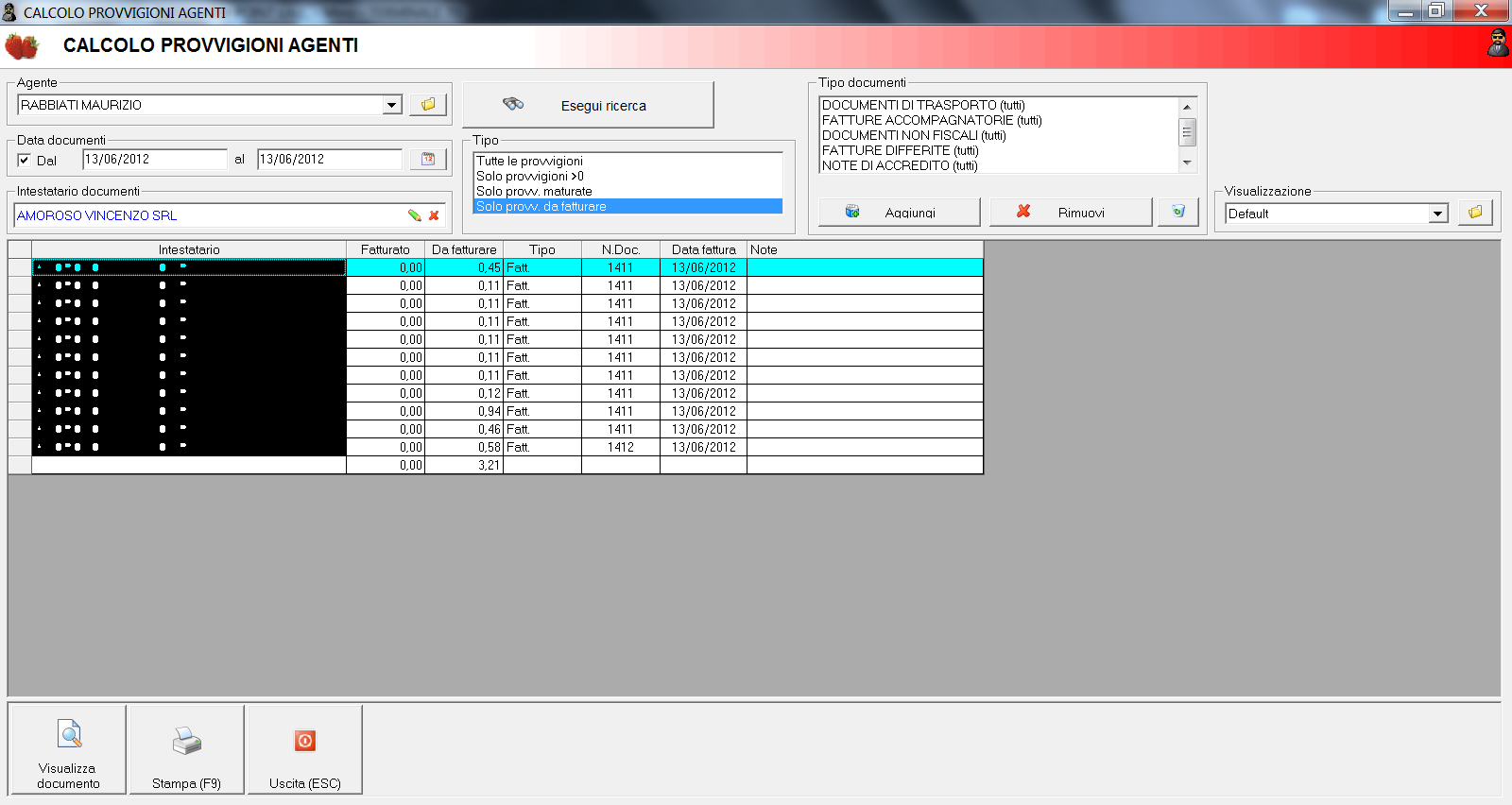This screenshot has width=1512, height=805.
Task: Click the Rimuovi button
Action: 1071,212
